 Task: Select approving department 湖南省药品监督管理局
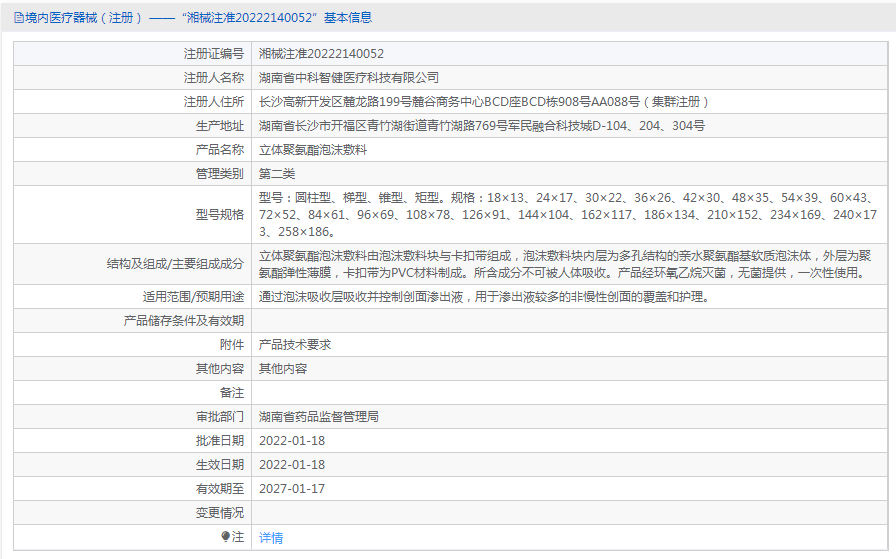(x=318, y=417)
